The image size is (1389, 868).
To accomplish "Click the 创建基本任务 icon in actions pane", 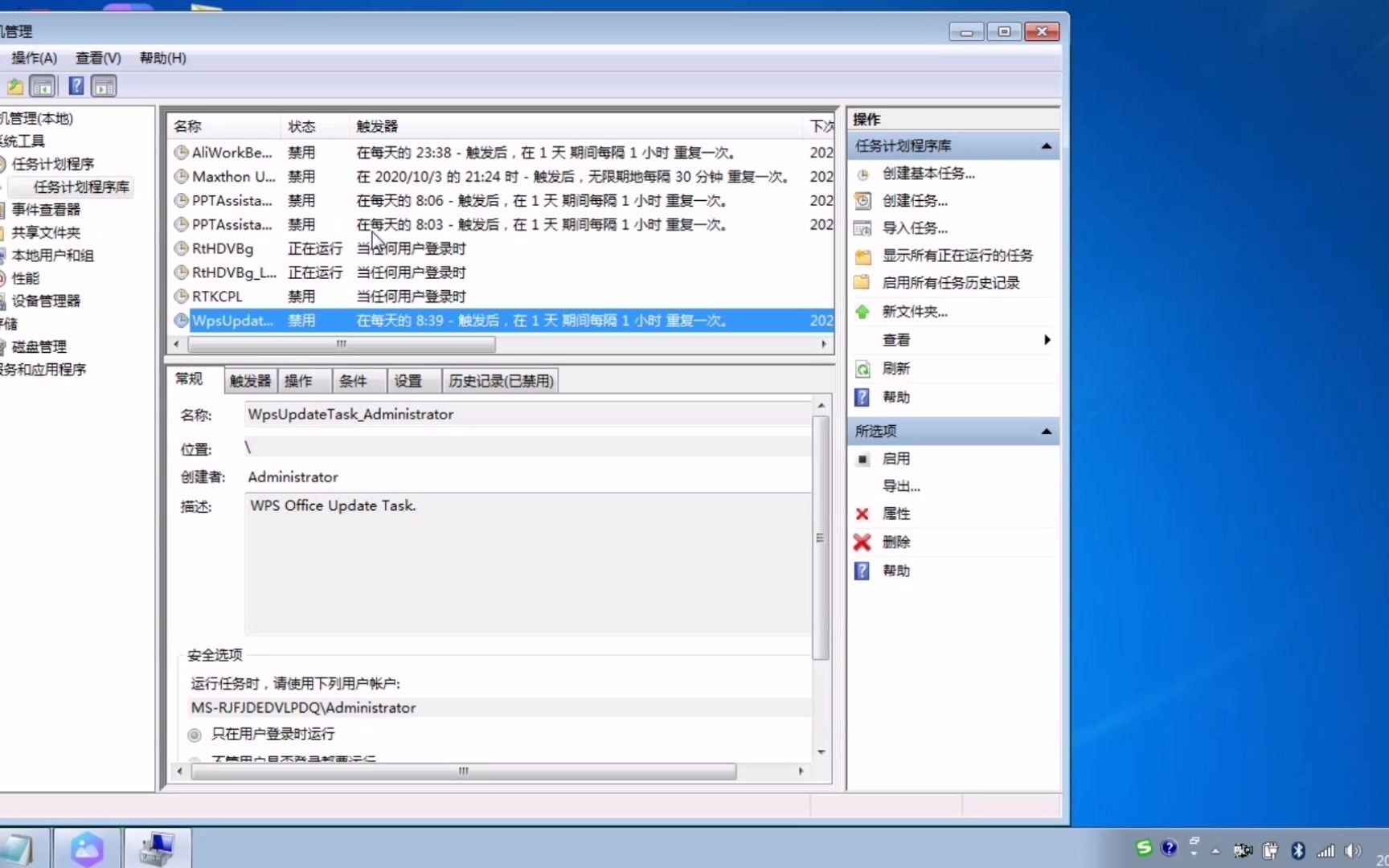I will (862, 174).
